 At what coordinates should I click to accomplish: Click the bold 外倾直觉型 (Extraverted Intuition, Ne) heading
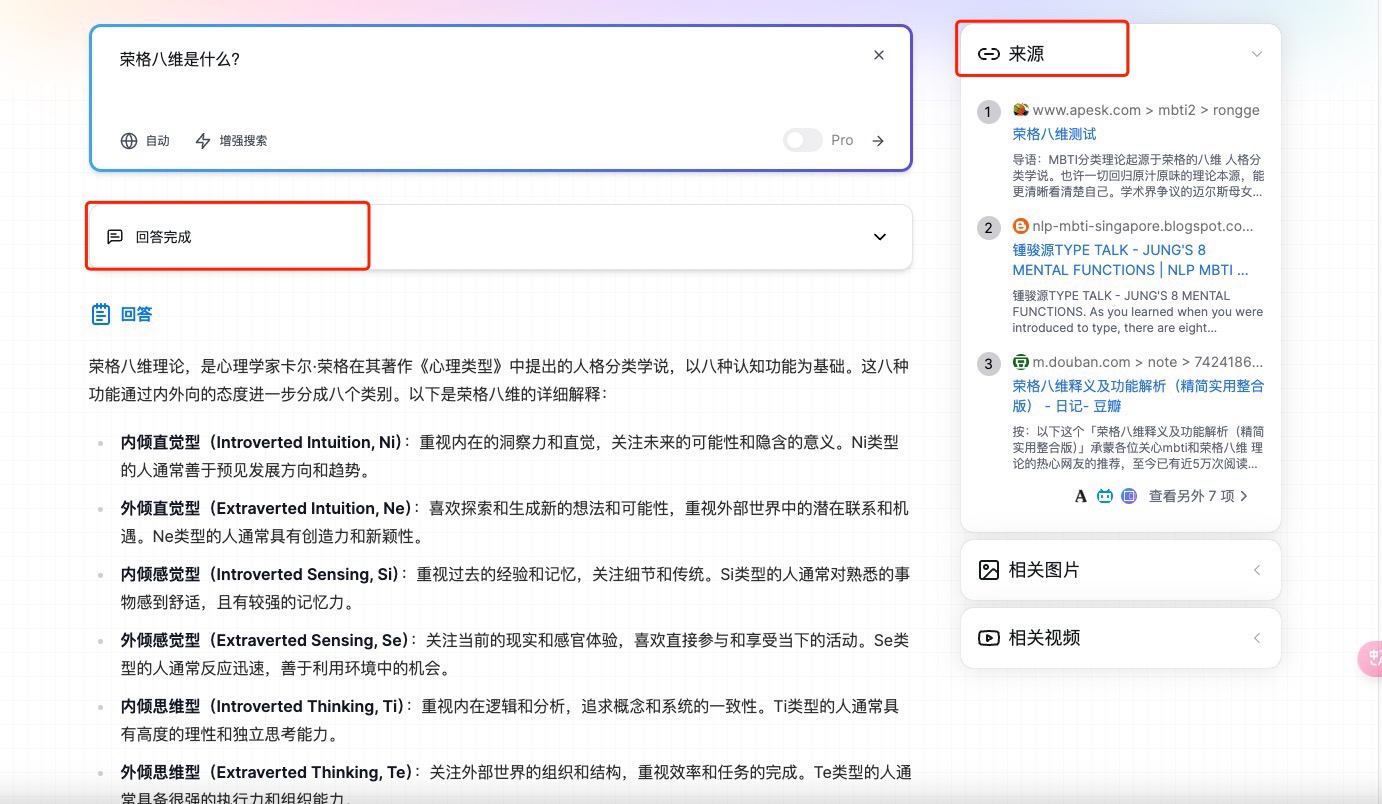[266, 508]
